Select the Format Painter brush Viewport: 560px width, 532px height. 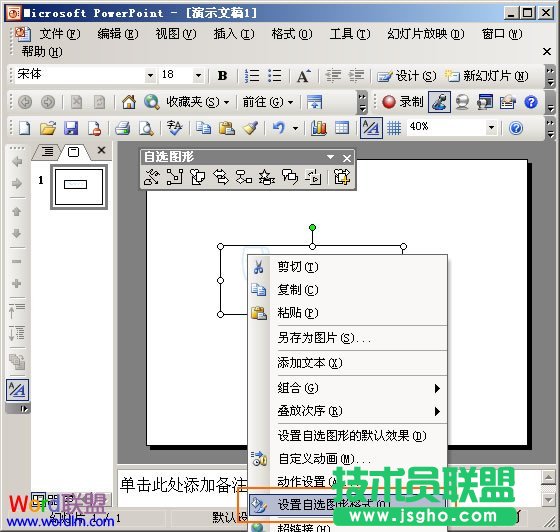(250, 128)
